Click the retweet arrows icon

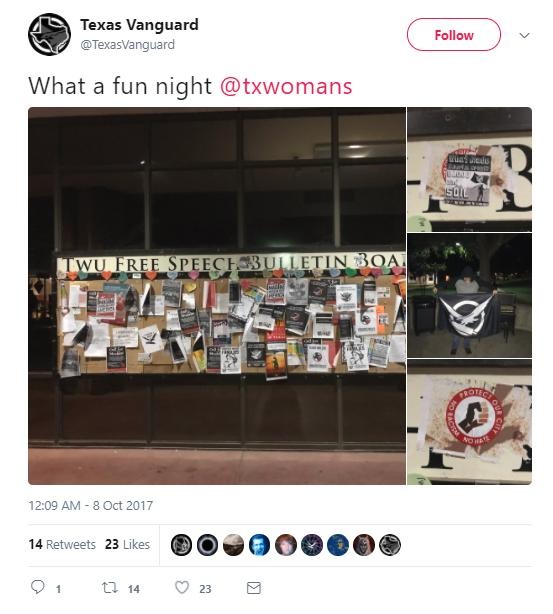109,588
